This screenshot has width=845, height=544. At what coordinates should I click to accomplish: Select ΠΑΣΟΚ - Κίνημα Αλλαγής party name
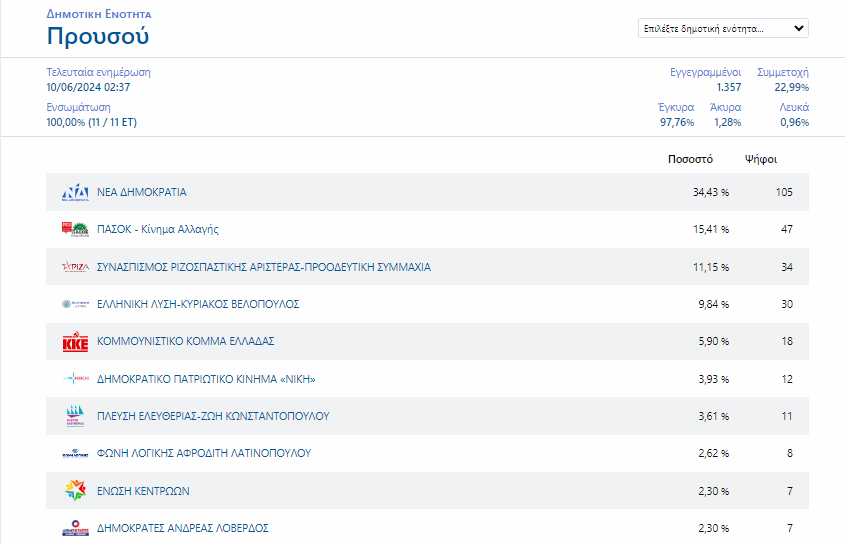(x=157, y=229)
